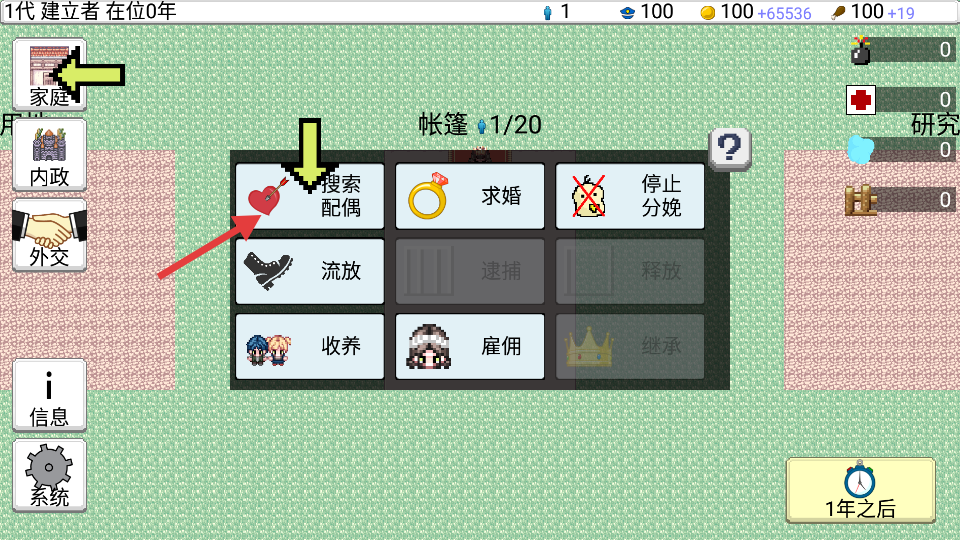Toggle 停止分娩 crossed chick option
This screenshot has height=540, width=960.
(630, 196)
